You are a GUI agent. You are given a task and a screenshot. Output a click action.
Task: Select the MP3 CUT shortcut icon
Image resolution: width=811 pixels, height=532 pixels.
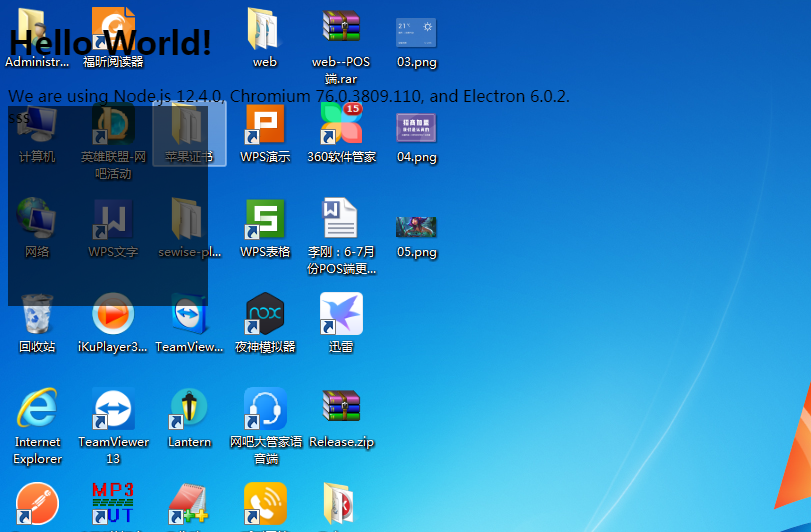pyautogui.click(x=113, y=504)
